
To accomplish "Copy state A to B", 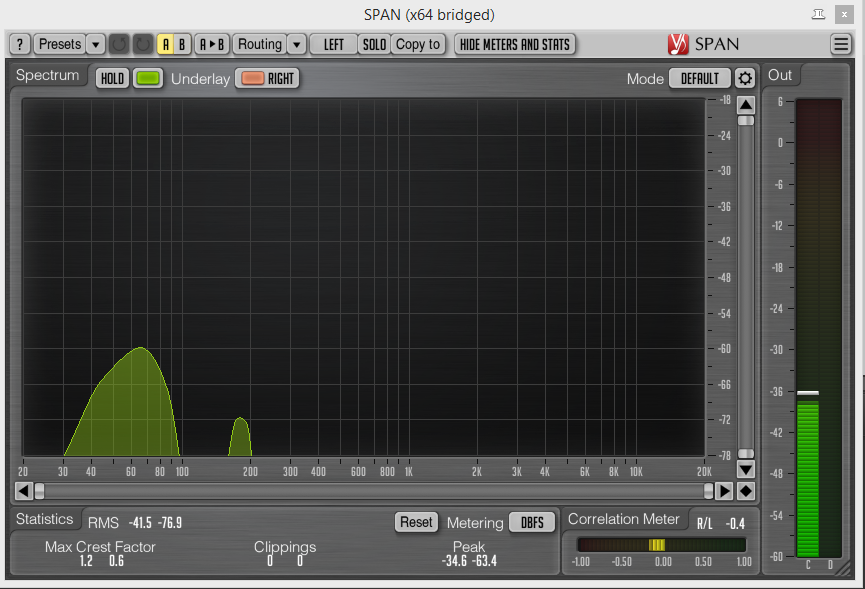I will coord(212,44).
